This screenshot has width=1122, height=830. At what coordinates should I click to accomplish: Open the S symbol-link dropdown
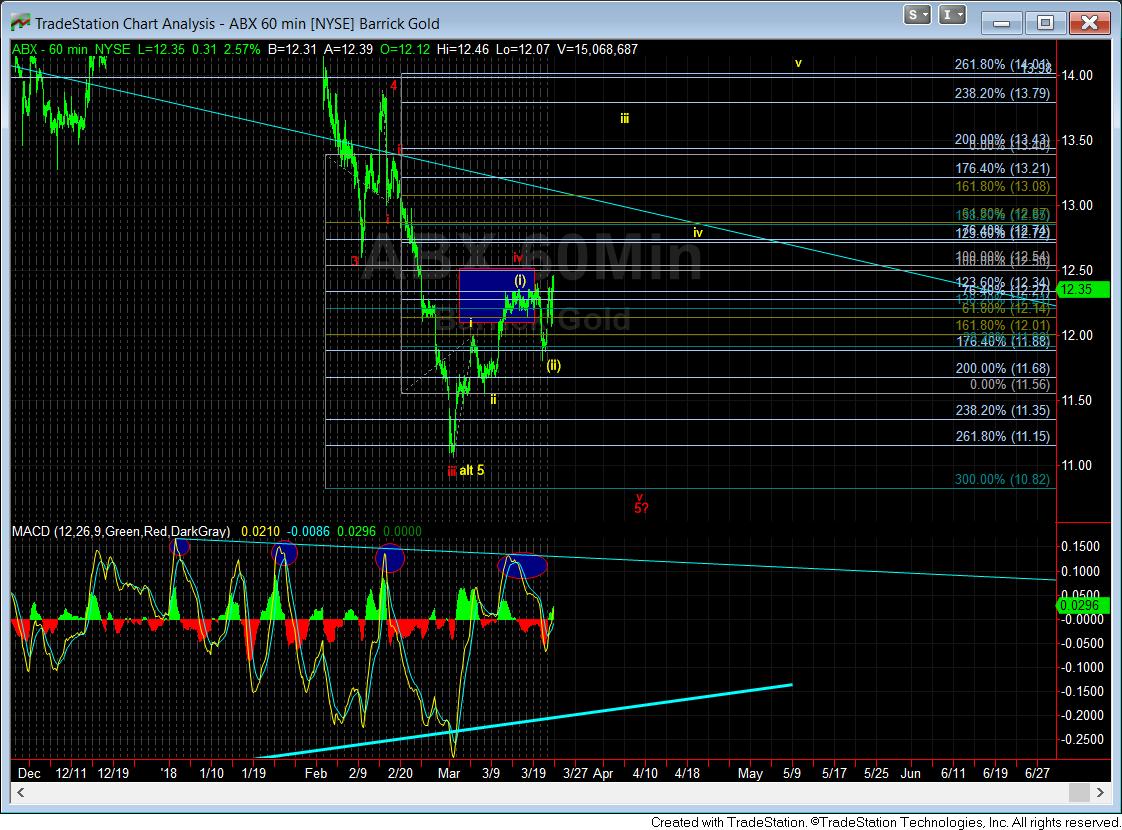(918, 15)
